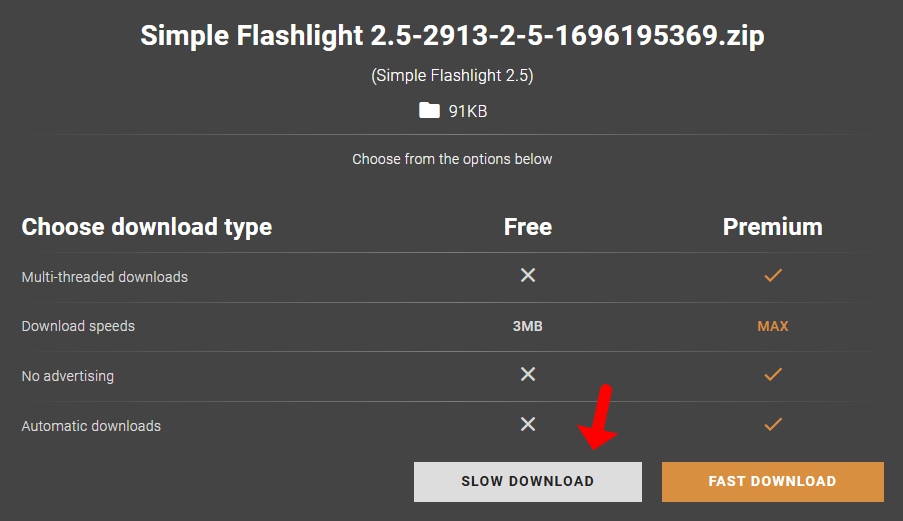This screenshot has width=903, height=521.
Task: Click the folder icon beside 91KB
Action: [x=429, y=110]
